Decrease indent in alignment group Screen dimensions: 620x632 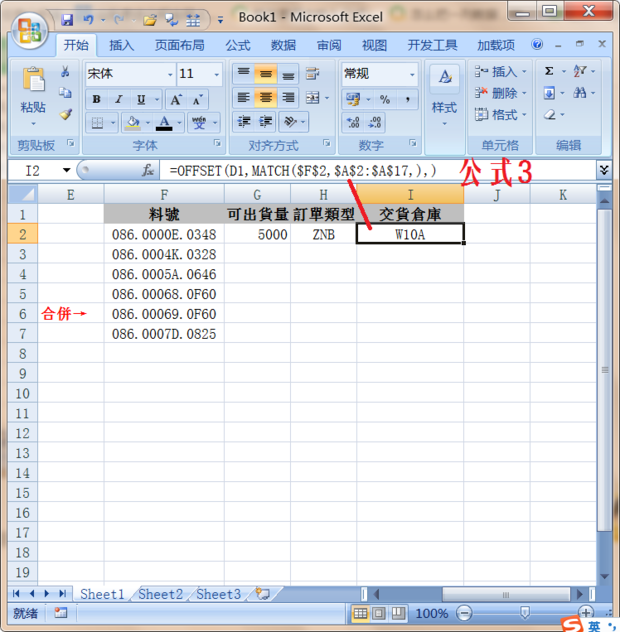click(244, 122)
